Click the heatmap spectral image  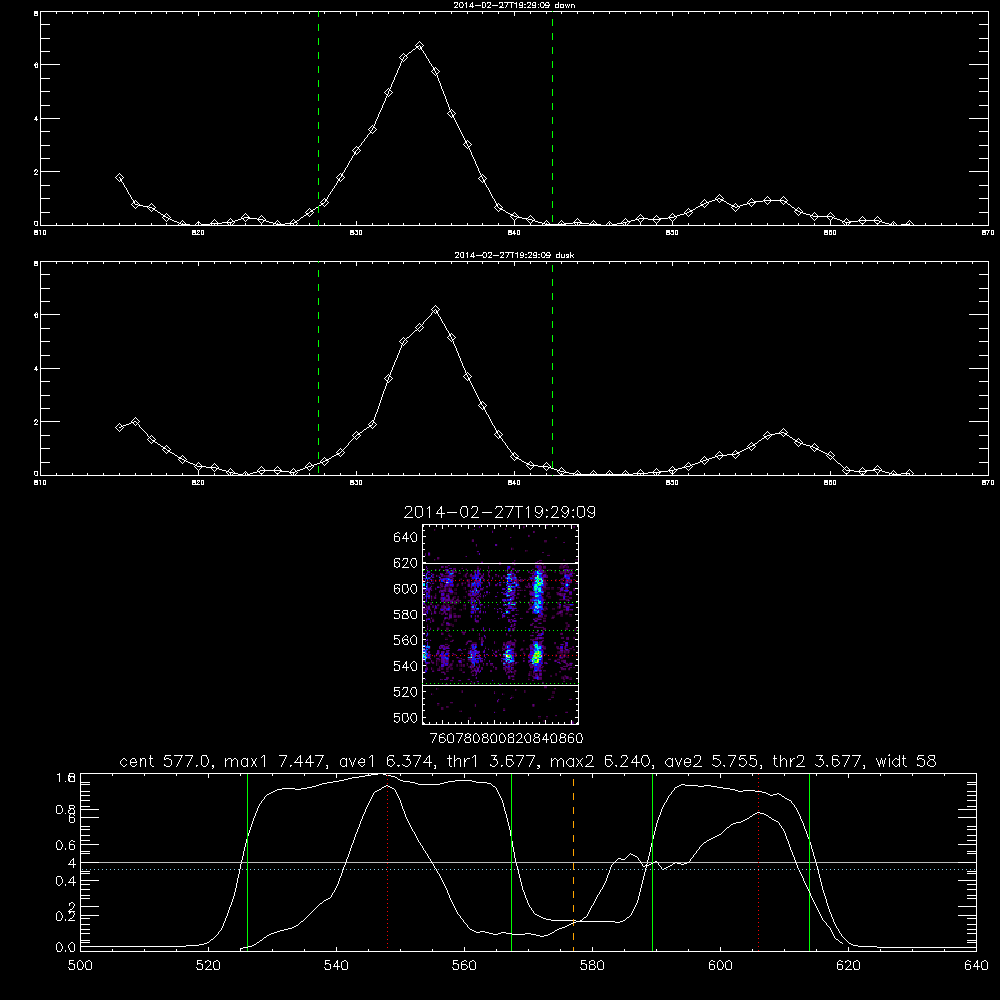point(501,624)
